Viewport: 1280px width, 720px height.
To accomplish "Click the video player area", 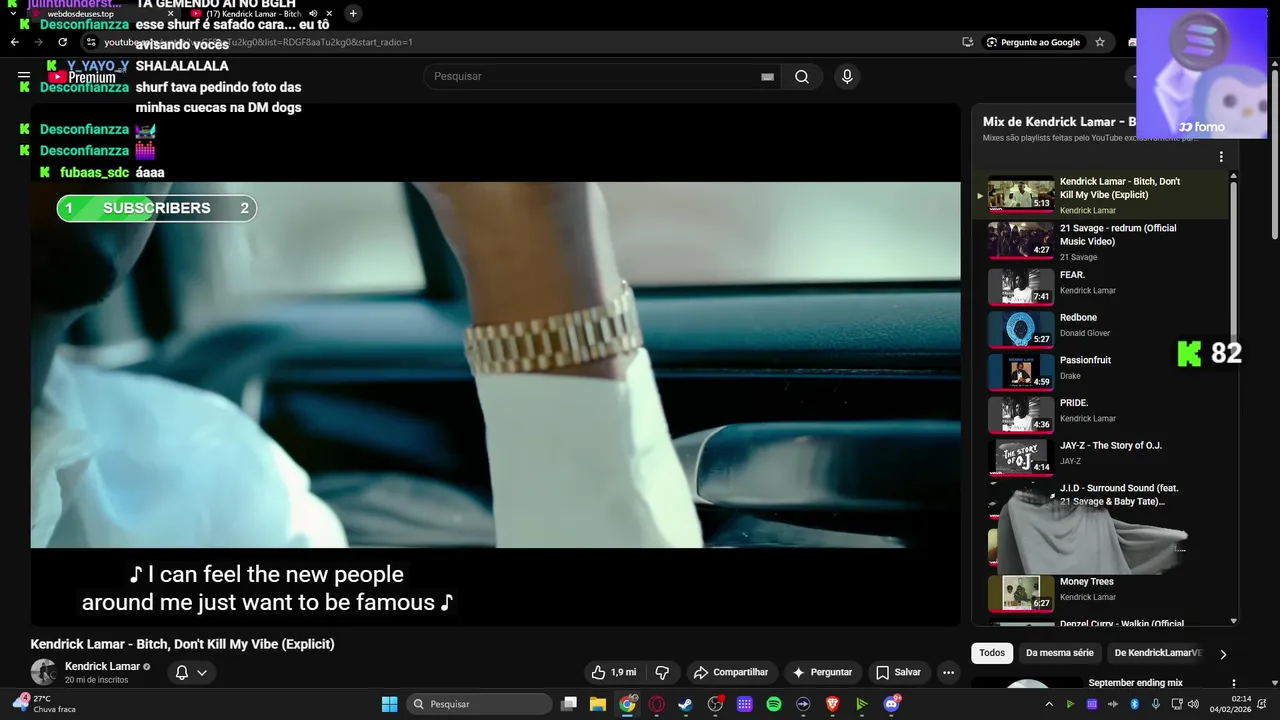I will (495, 364).
